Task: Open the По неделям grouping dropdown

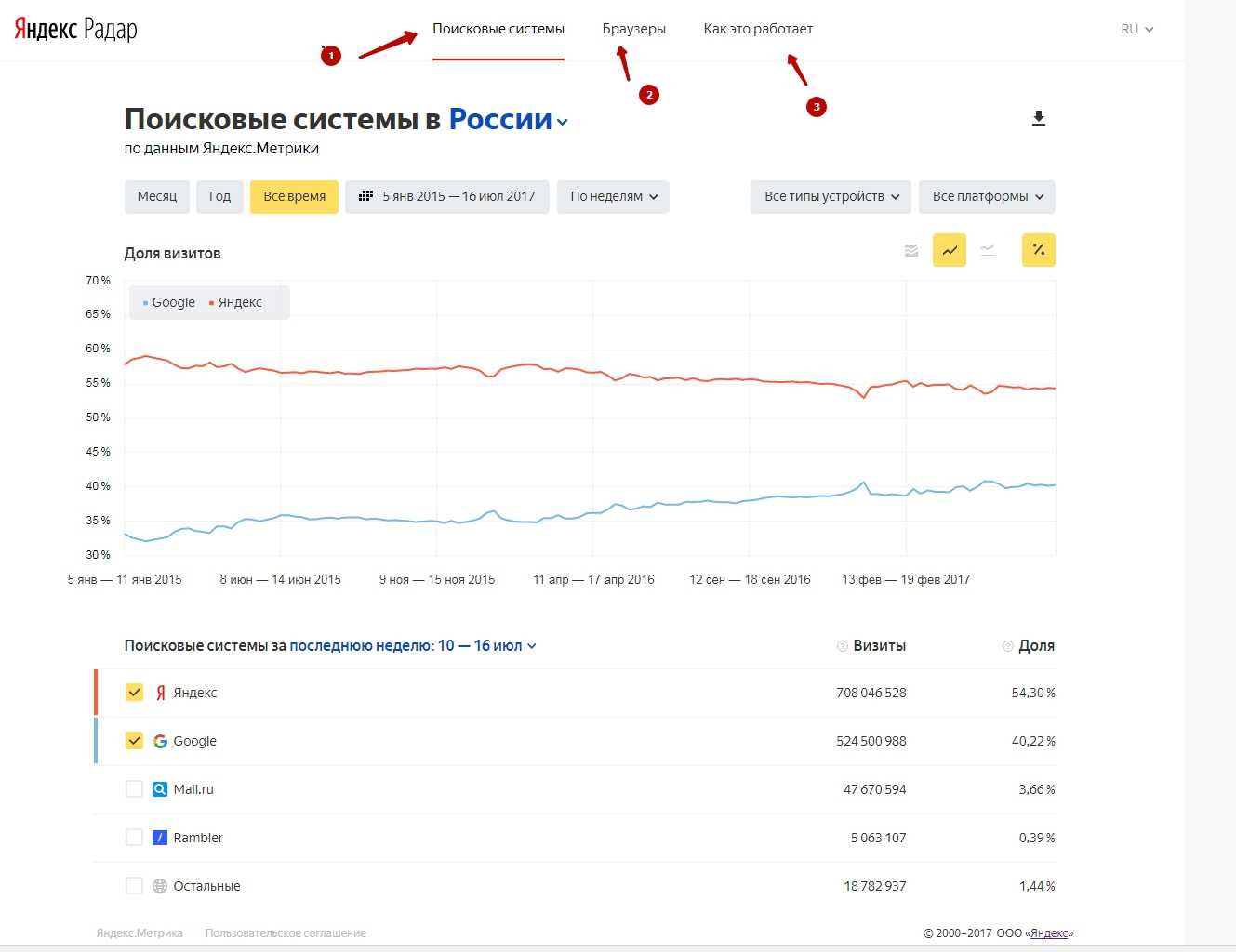Action: click(x=613, y=197)
